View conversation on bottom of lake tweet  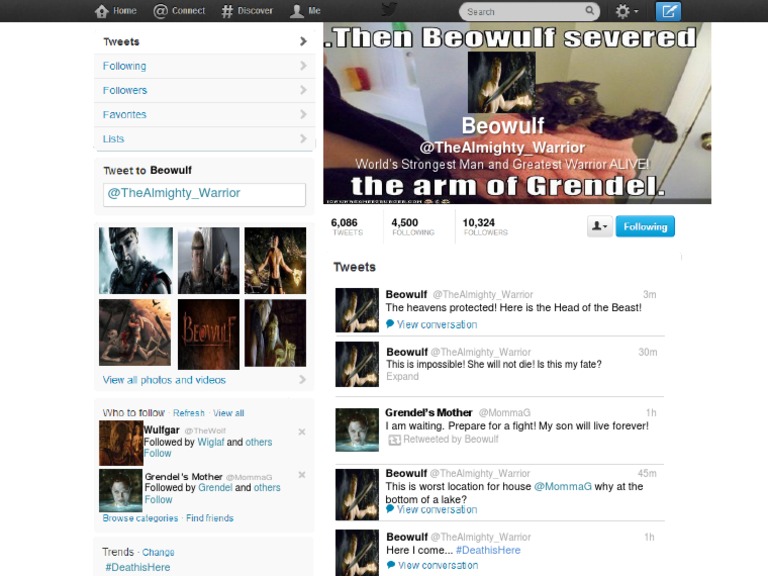click(x=437, y=509)
